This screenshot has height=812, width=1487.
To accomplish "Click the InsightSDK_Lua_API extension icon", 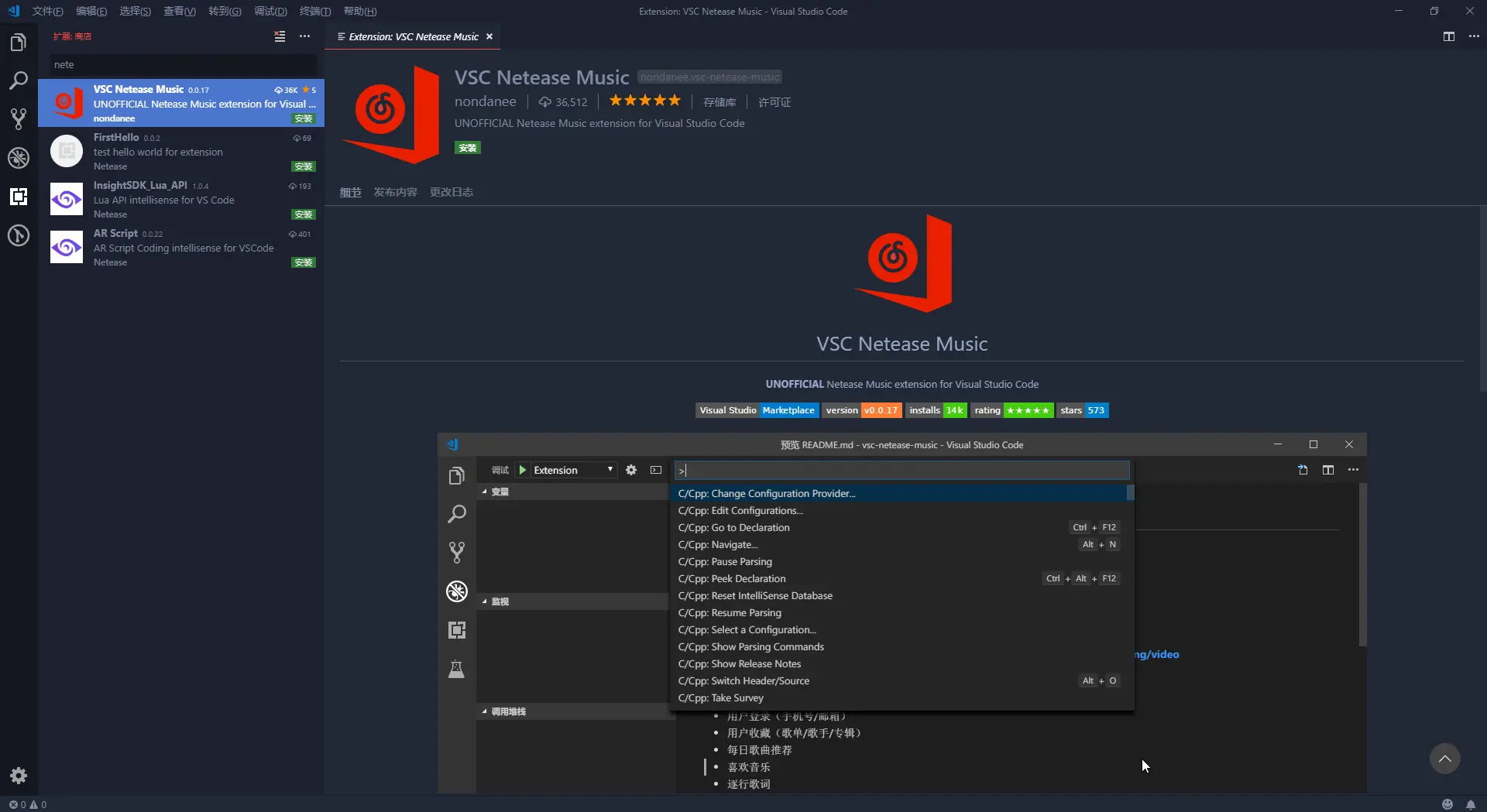I will click(67, 199).
